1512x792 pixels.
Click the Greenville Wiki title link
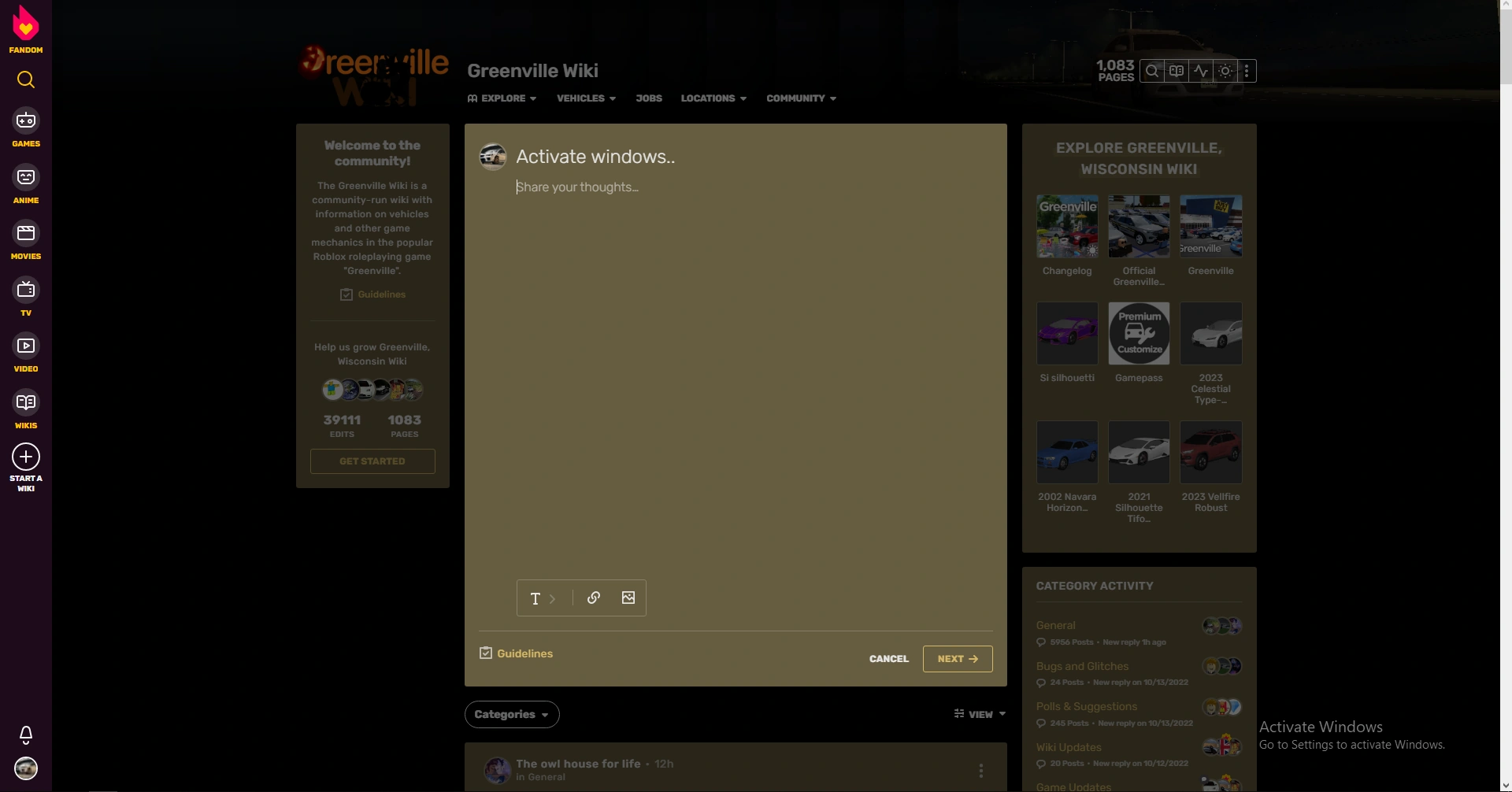pyautogui.click(x=532, y=71)
